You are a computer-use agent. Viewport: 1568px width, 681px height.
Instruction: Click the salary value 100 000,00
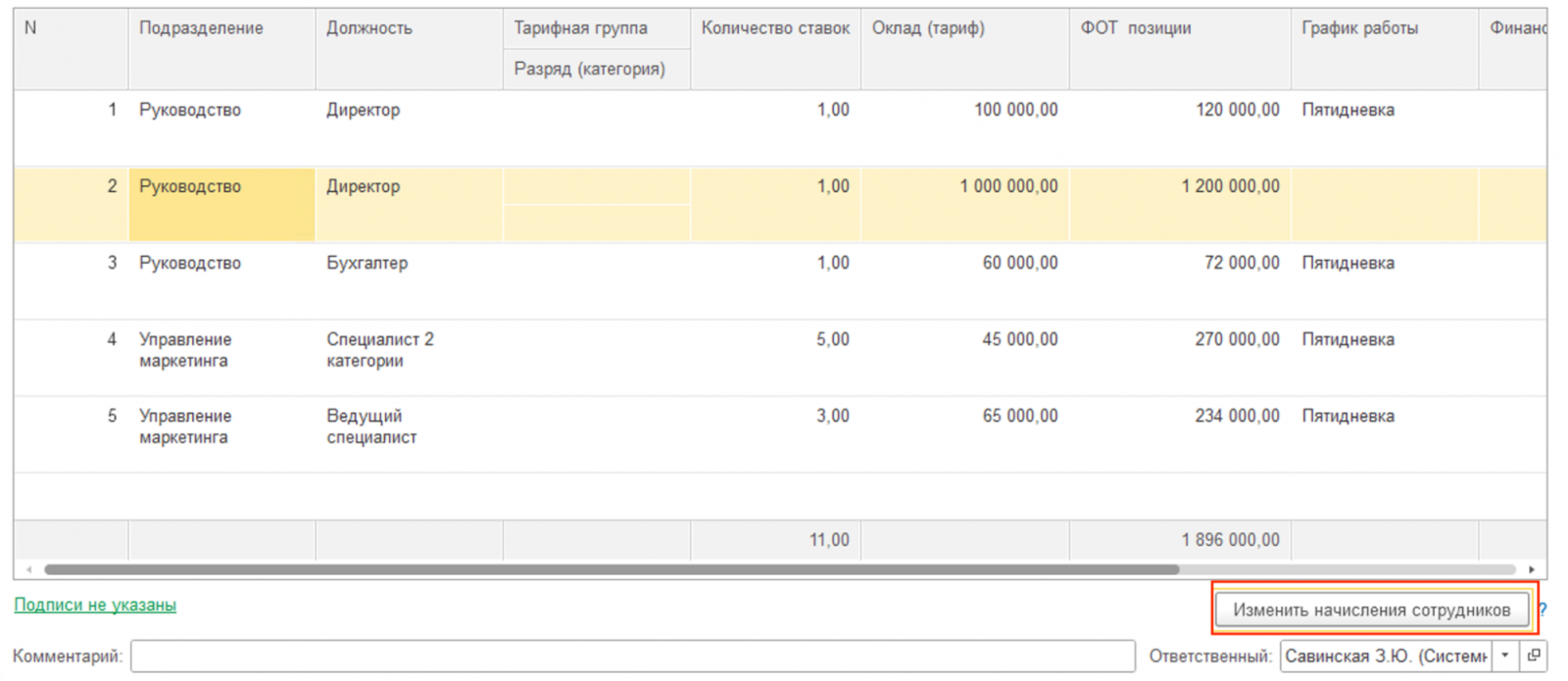pos(1015,110)
